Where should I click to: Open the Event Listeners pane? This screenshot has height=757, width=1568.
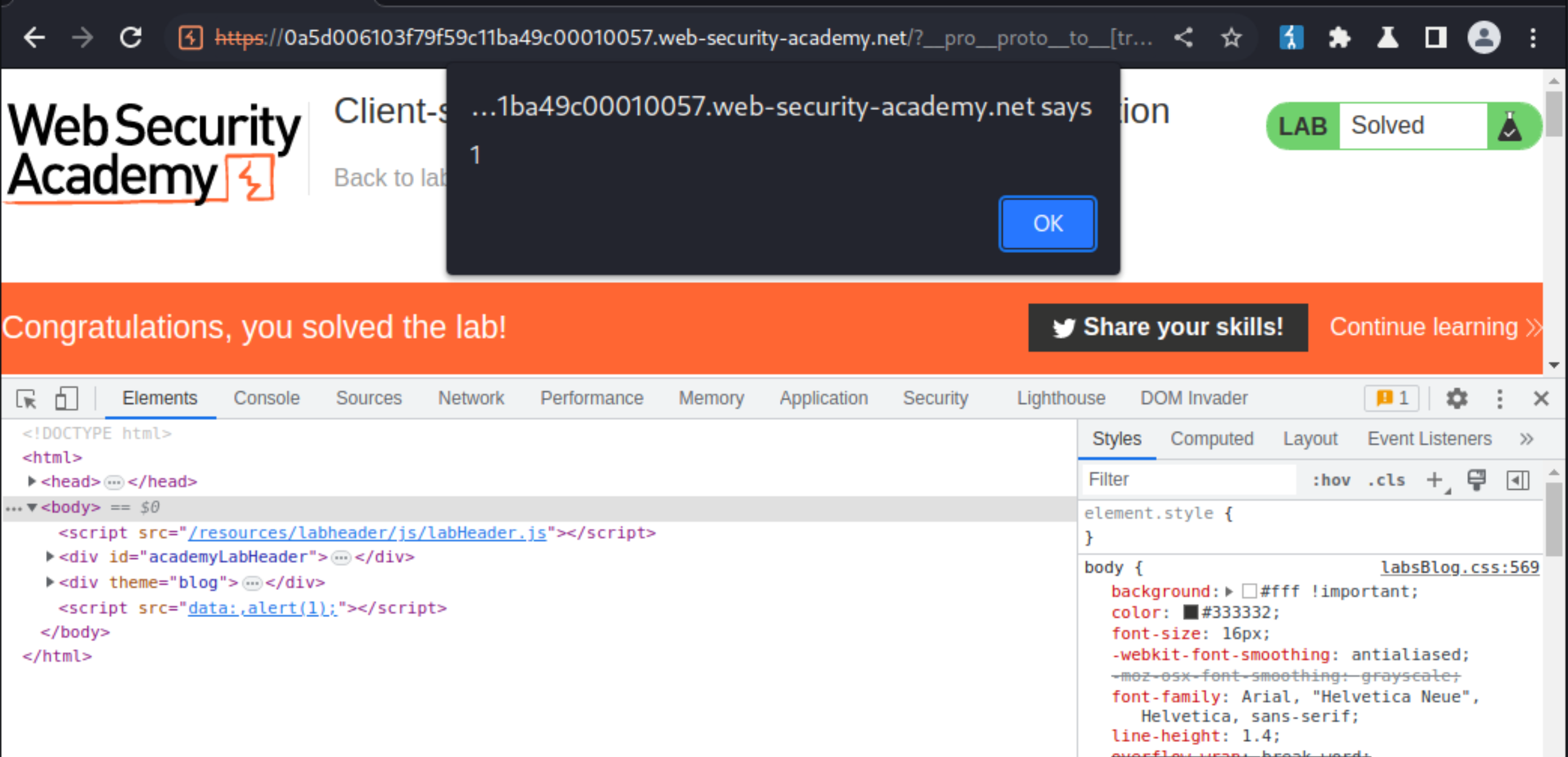(1429, 439)
